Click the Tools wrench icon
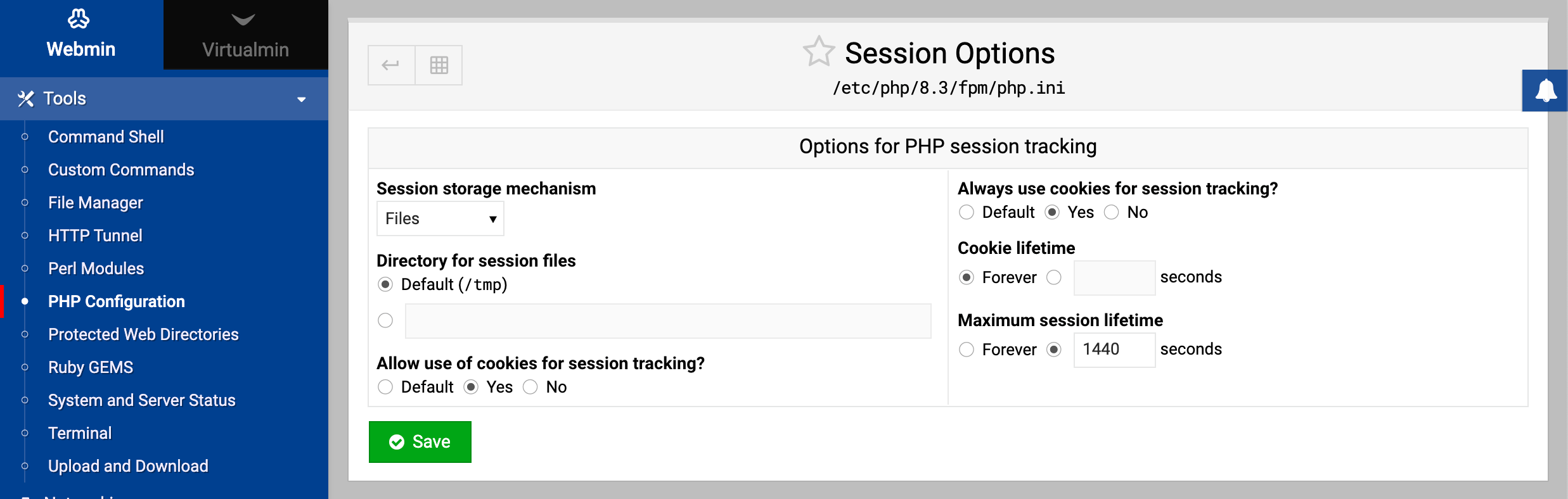 click(x=26, y=99)
